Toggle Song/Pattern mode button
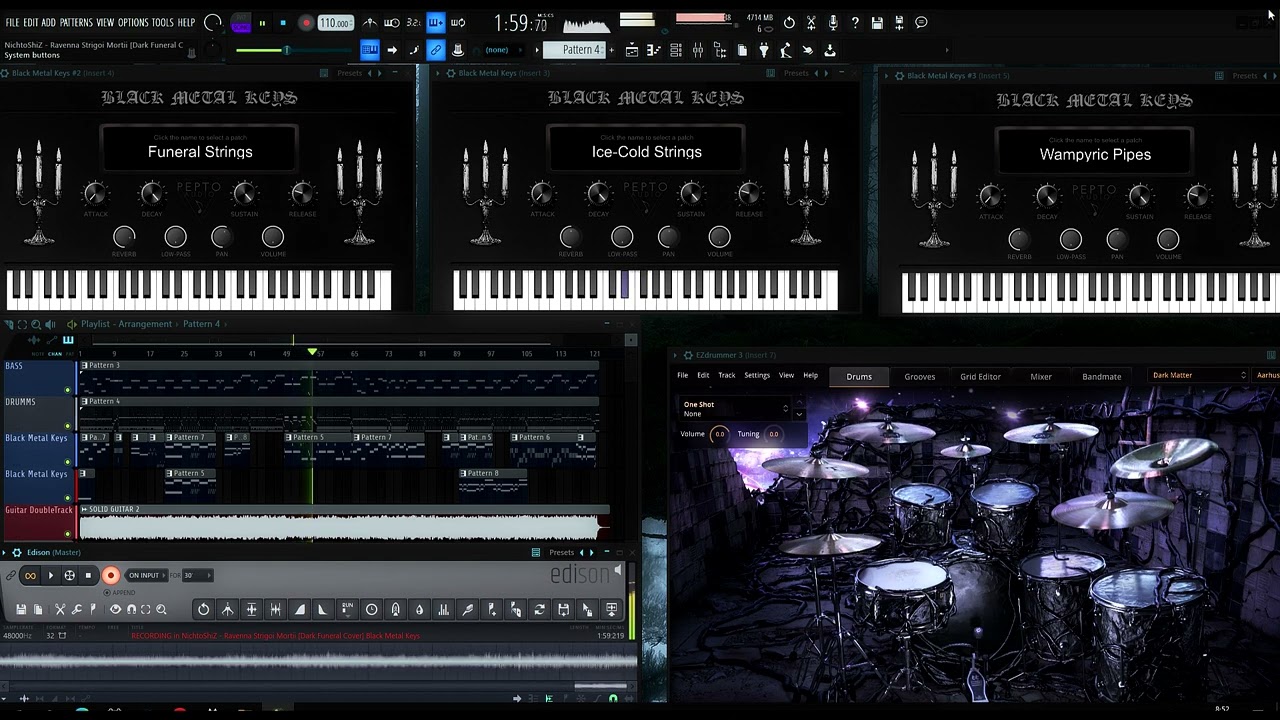 tap(240, 22)
